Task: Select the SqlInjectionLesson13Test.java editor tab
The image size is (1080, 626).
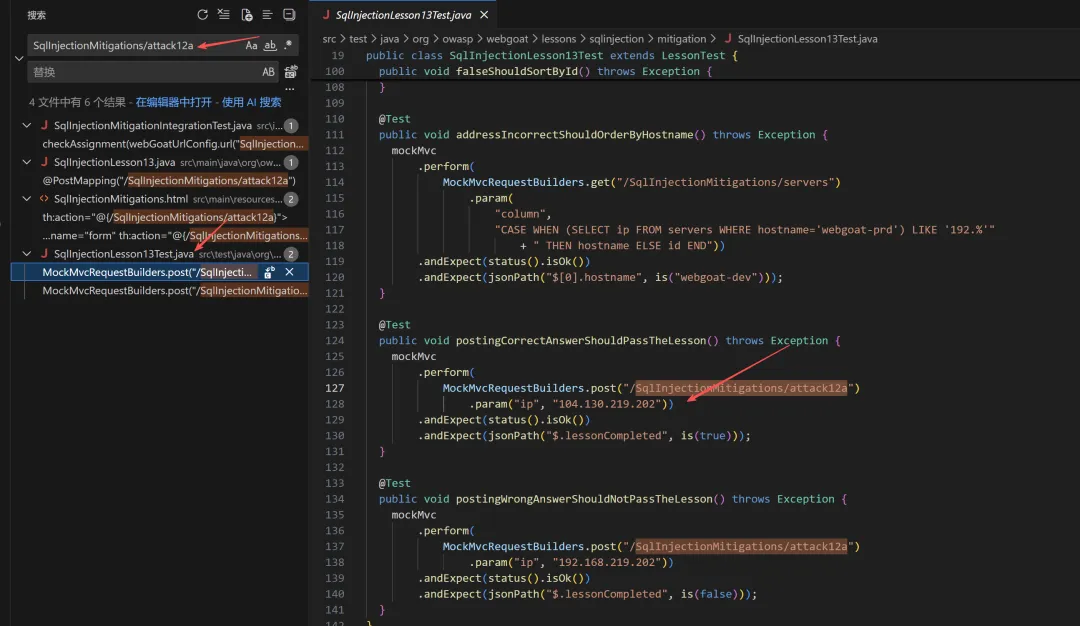Action: (403, 14)
